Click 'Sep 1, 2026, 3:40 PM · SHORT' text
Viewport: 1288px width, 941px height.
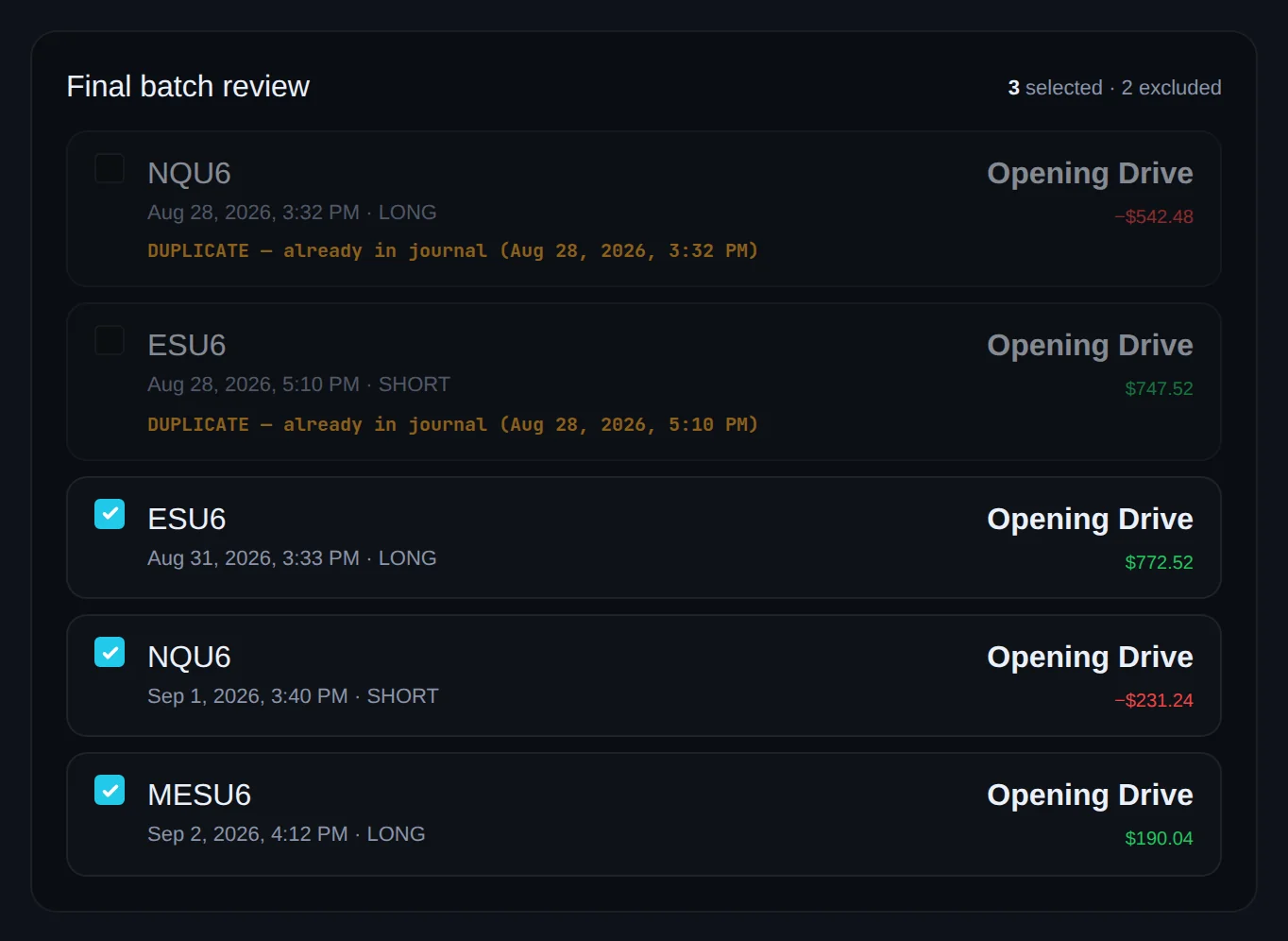[x=293, y=696]
